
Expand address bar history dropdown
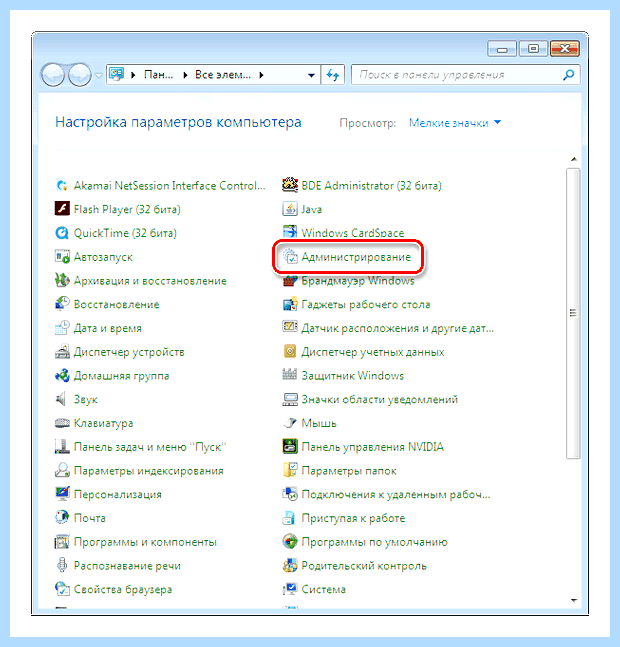point(311,75)
